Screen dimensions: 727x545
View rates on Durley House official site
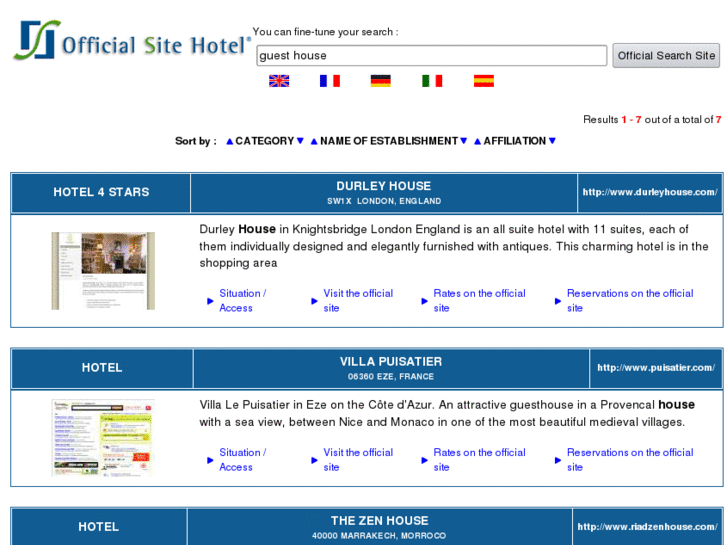(x=479, y=301)
